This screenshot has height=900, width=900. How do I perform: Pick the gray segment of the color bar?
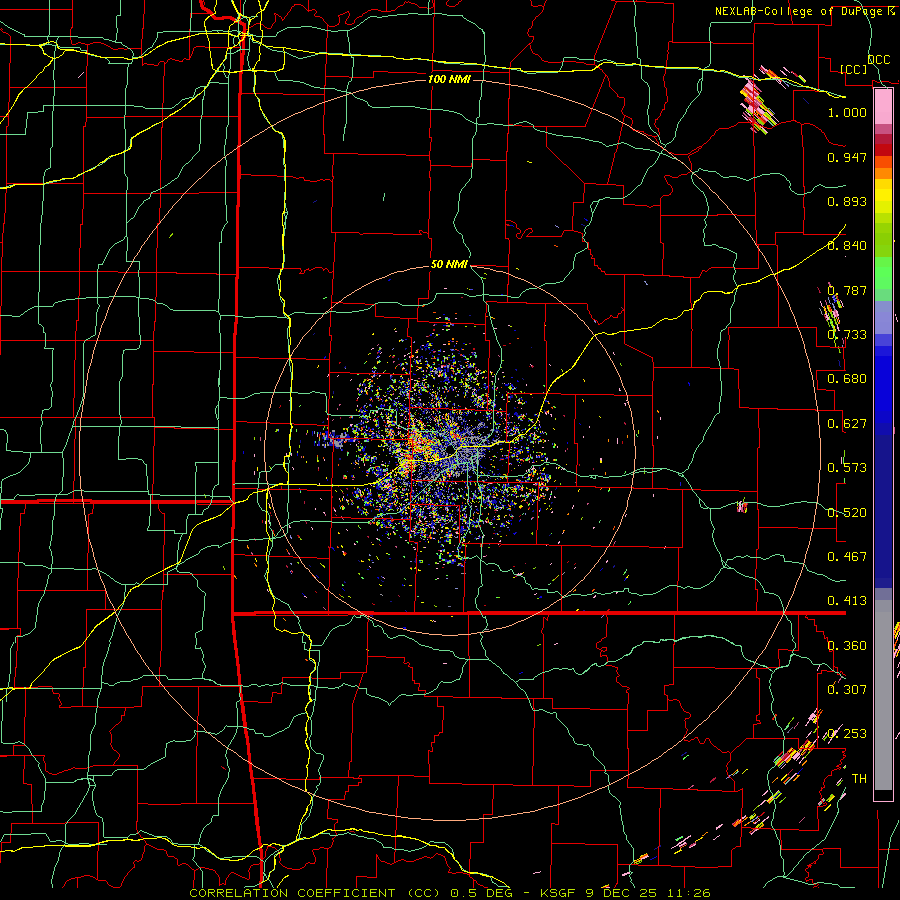(x=883, y=695)
